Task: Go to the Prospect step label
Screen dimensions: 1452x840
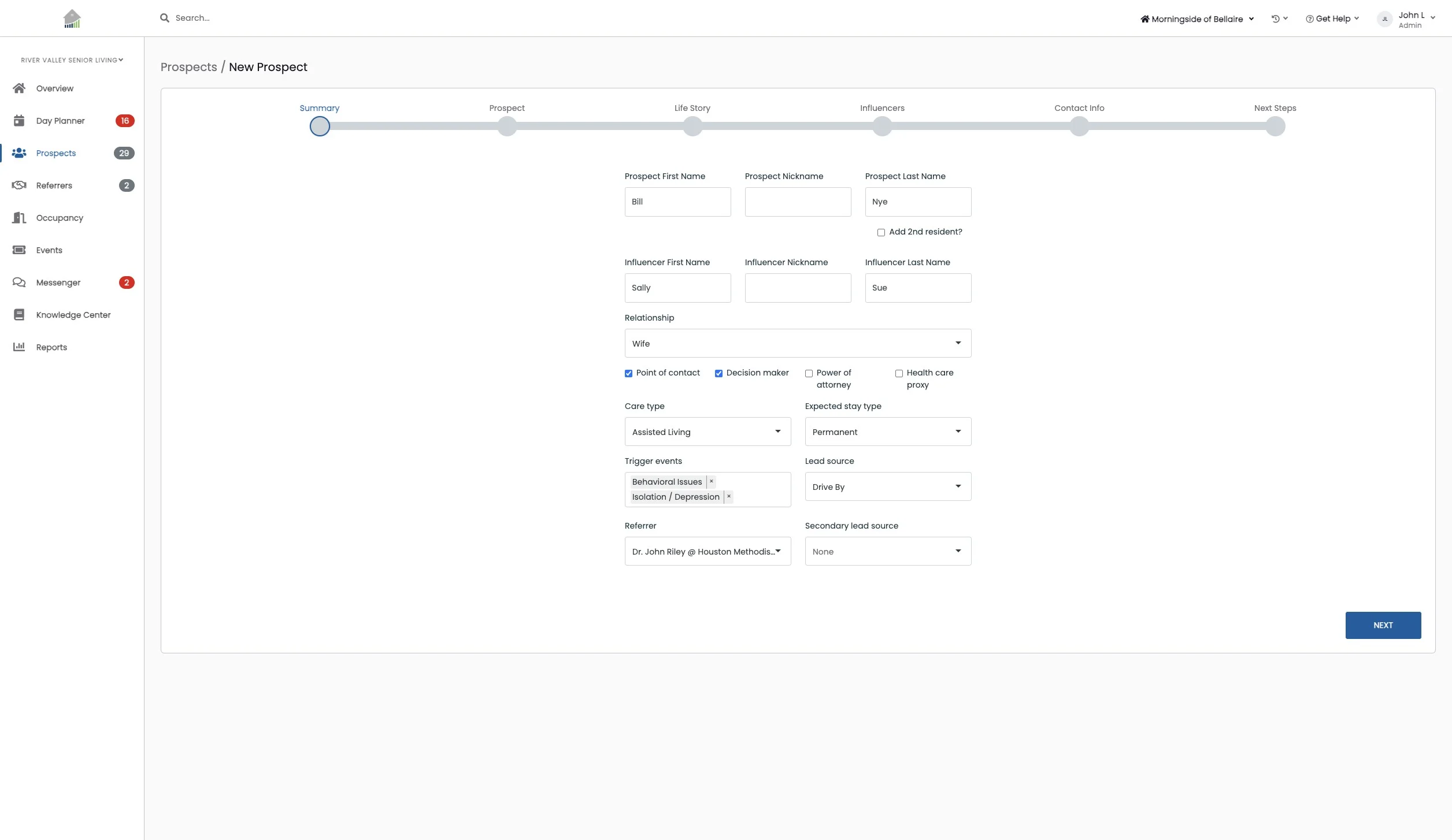Action: [x=507, y=108]
